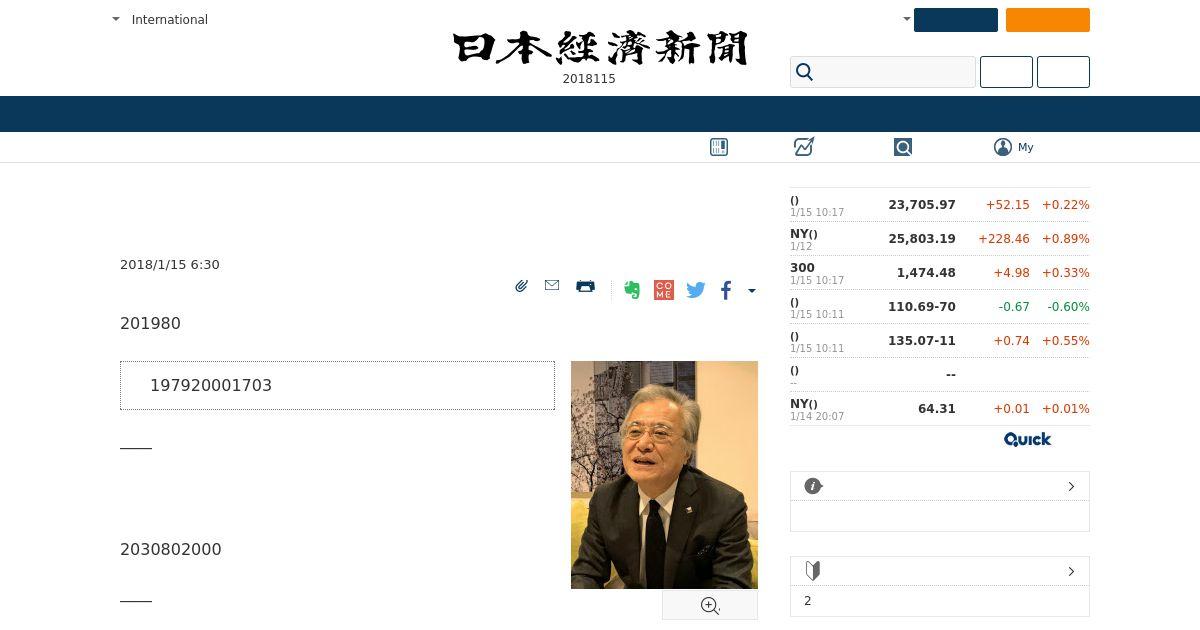Share article by email icon
Screen dimensions: 1200x630
point(552,286)
